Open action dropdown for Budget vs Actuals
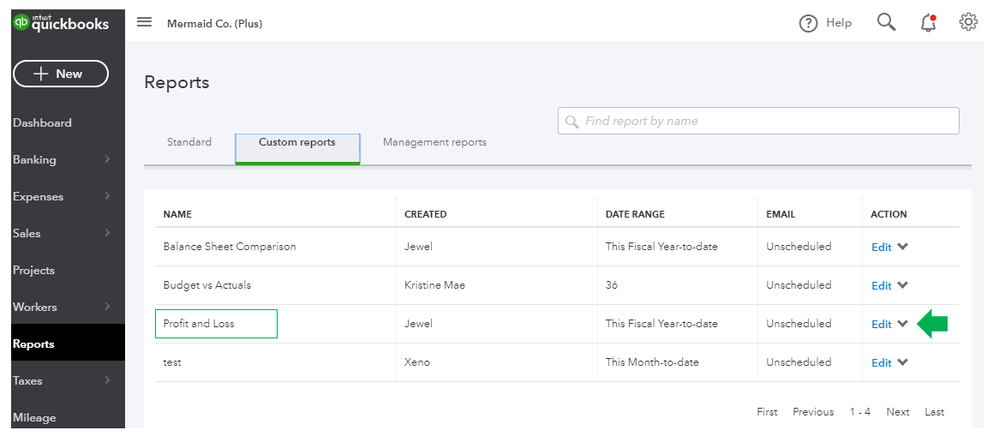 coord(903,285)
